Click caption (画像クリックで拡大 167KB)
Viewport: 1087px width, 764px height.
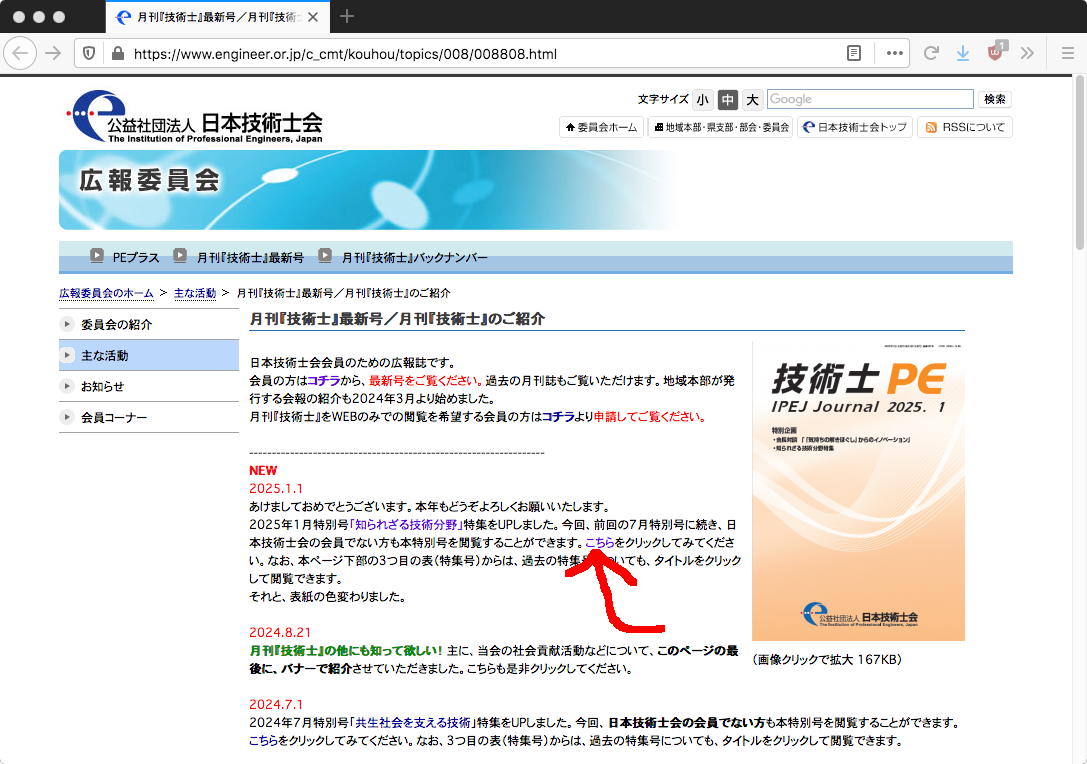coord(826,659)
